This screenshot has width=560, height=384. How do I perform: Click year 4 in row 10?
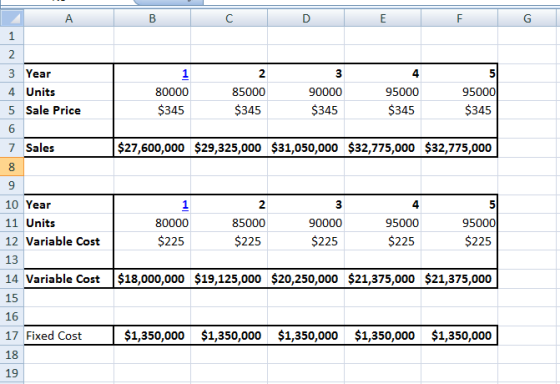(415, 205)
